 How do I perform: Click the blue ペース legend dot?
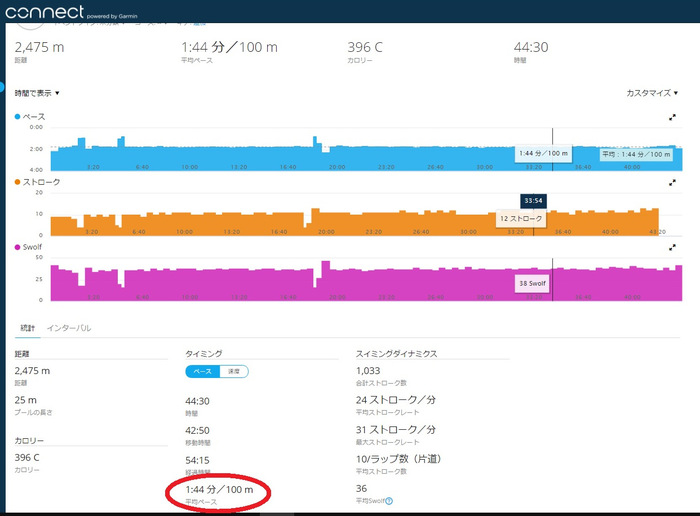(17, 117)
